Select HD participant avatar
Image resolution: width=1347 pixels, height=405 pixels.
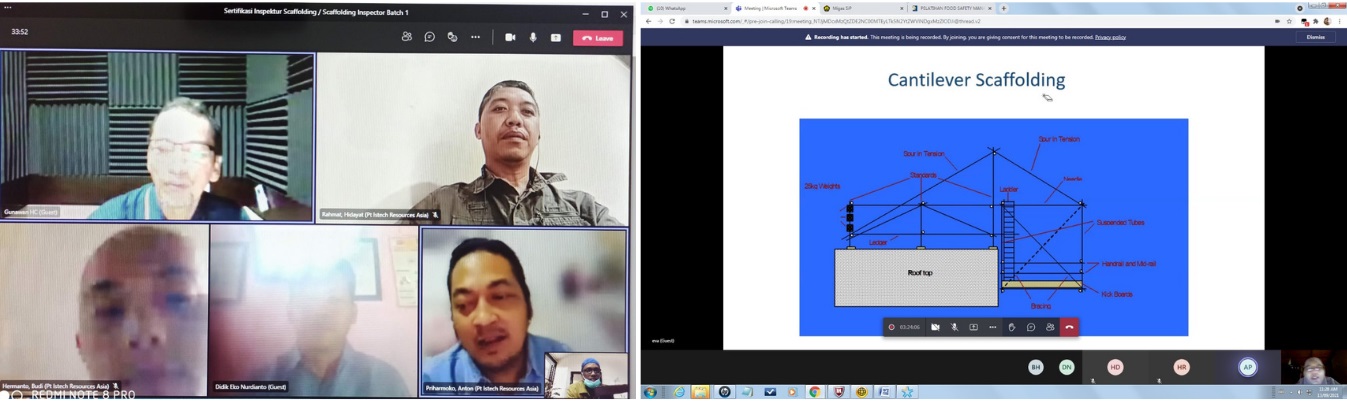1115,367
